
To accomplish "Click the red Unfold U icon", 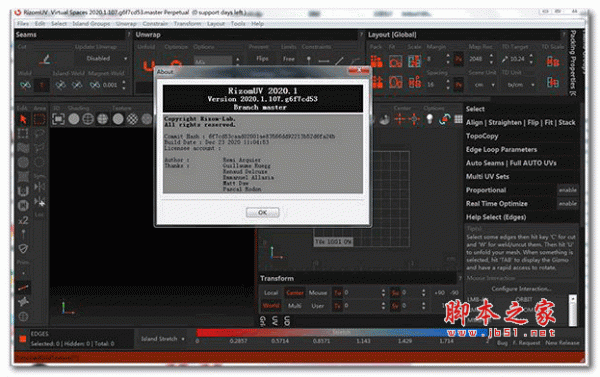I will point(148,65).
